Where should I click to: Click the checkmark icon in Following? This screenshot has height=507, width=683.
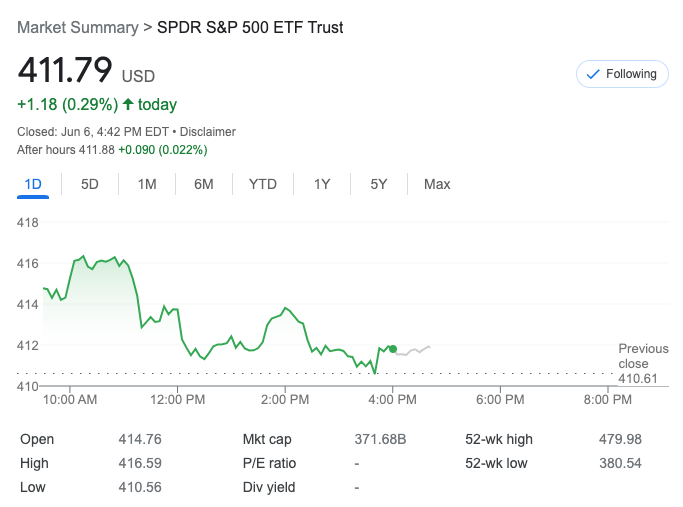593,74
